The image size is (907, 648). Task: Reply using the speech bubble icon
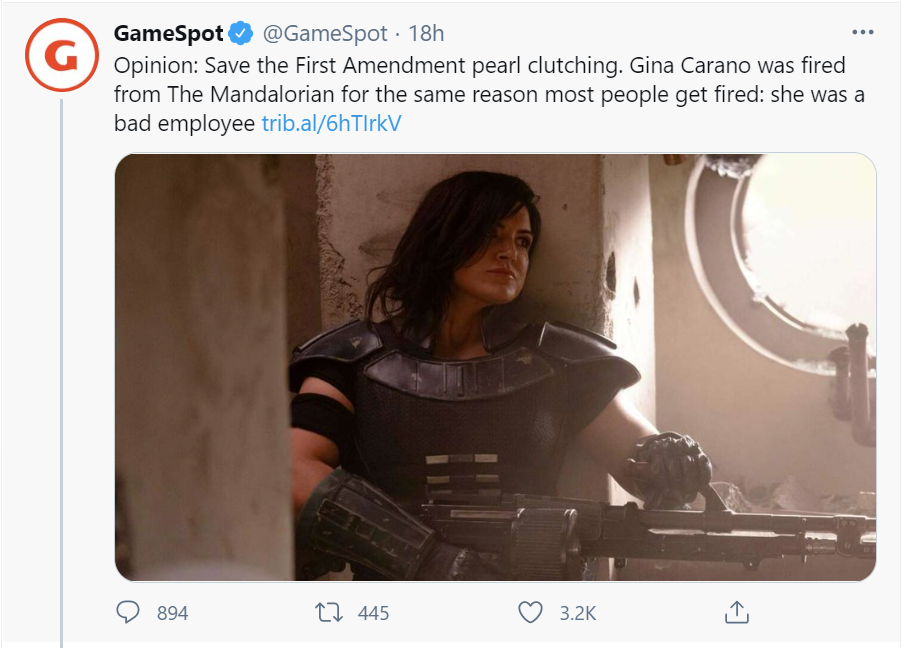click(x=128, y=612)
